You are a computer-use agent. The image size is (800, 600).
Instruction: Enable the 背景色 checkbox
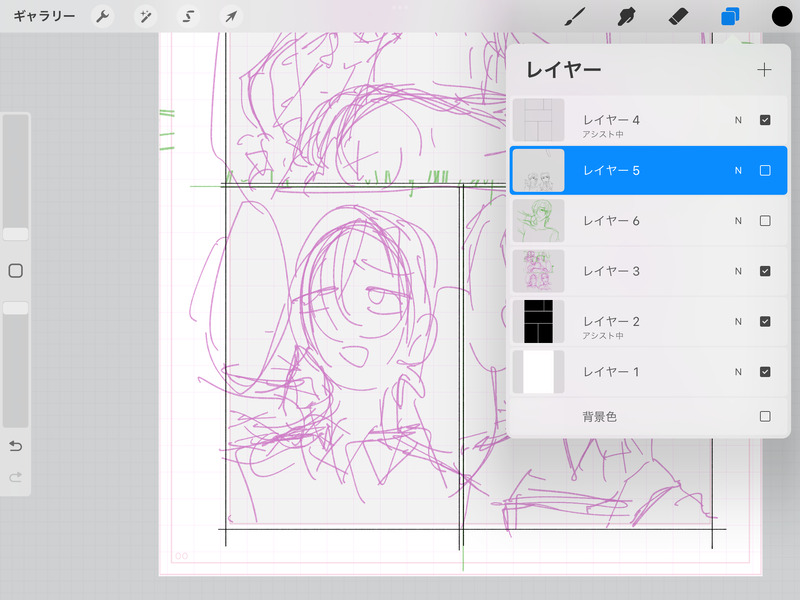(765, 416)
